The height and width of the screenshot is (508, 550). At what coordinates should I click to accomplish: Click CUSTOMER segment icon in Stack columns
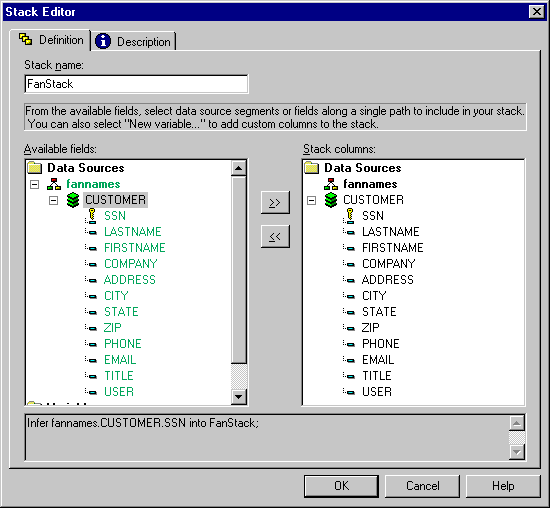coord(331,200)
